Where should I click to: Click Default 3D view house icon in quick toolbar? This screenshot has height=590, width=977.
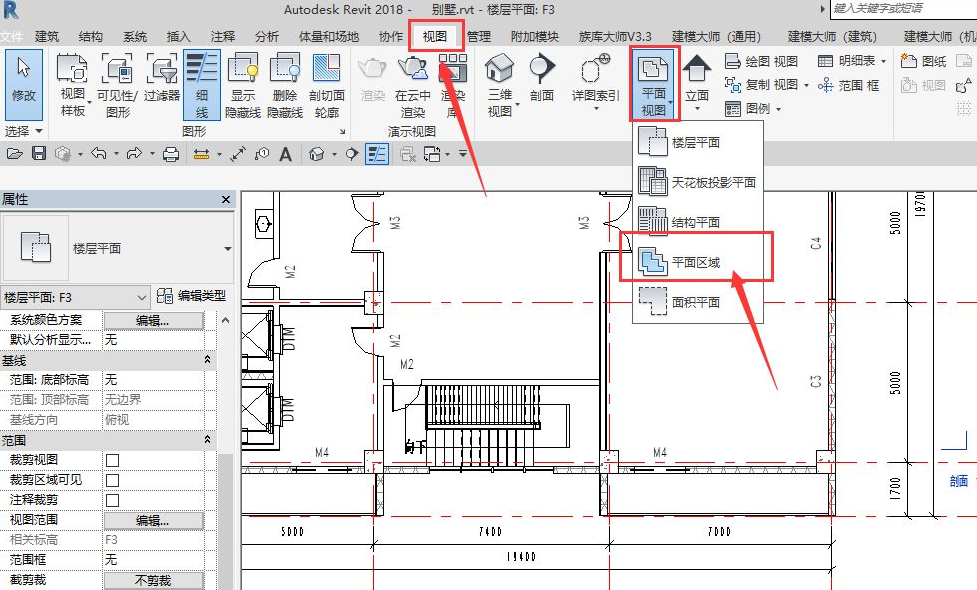coord(317,153)
